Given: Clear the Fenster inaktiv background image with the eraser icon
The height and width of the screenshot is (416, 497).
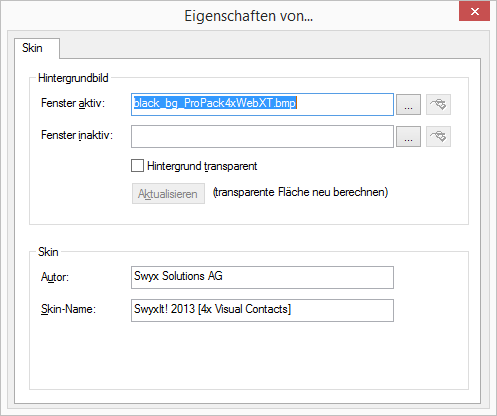Looking at the screenshot, I should (x=438, y=136).
